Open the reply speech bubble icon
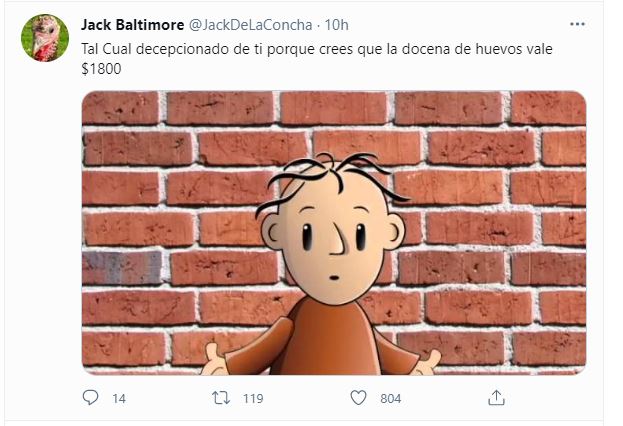 point(90,397)
